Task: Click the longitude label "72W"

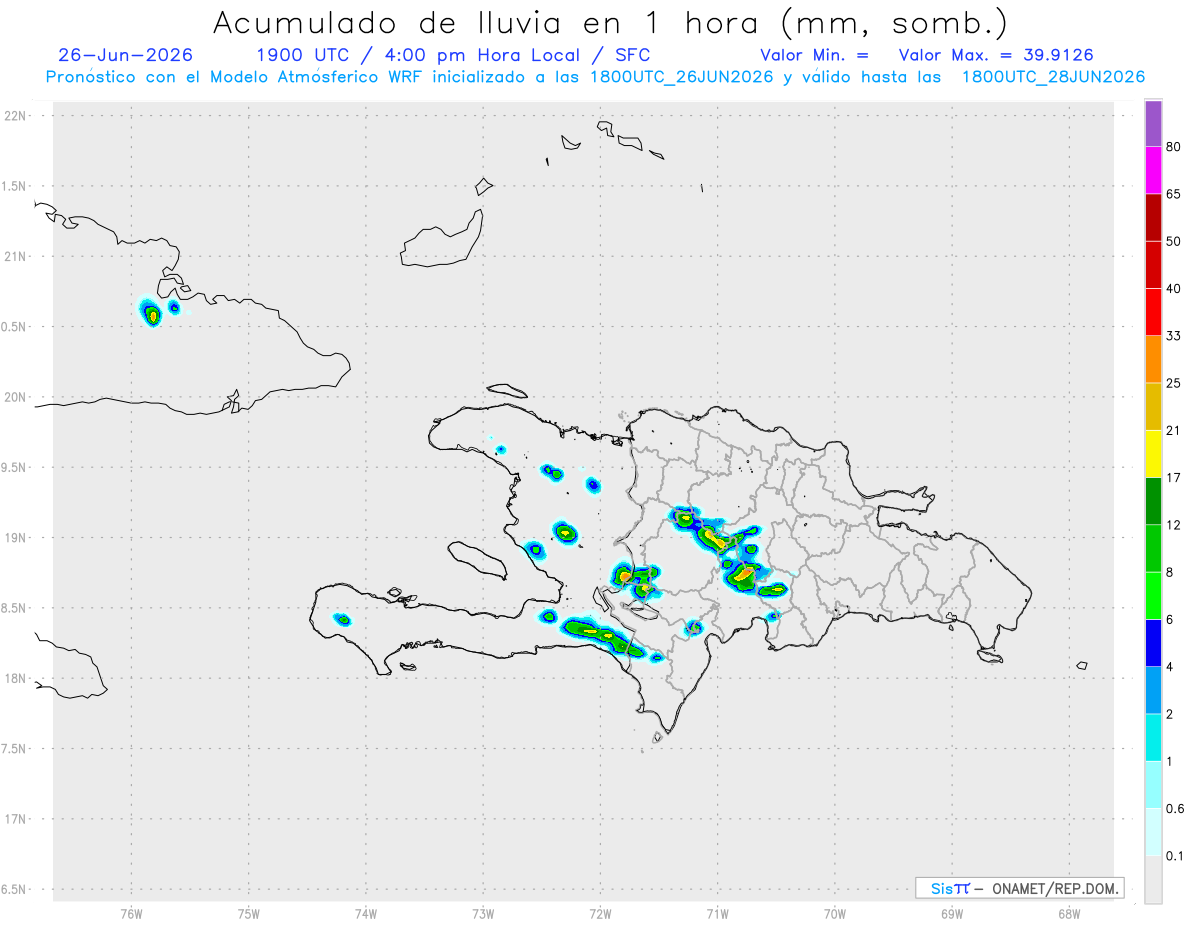Action: click(x=600, y=913)
